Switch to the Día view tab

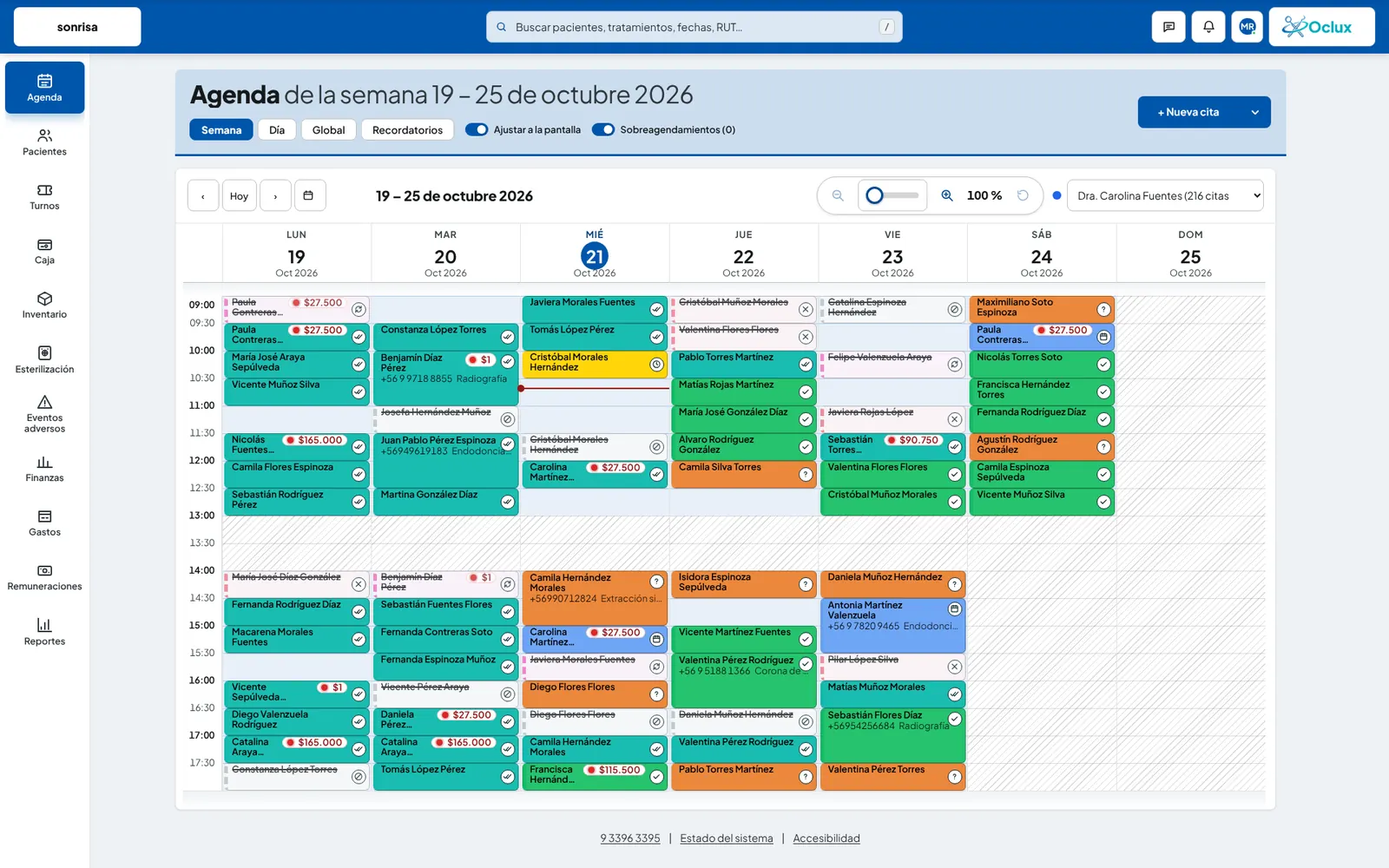(277, 130)
